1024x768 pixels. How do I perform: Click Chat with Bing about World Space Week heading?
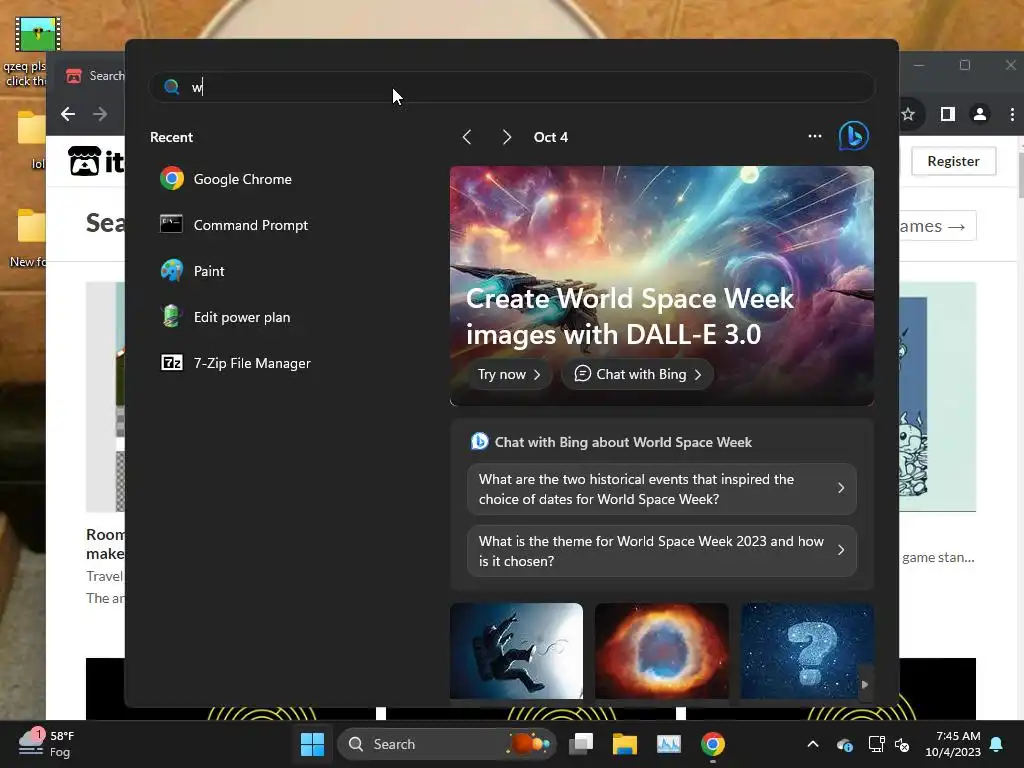pos(623,442)
